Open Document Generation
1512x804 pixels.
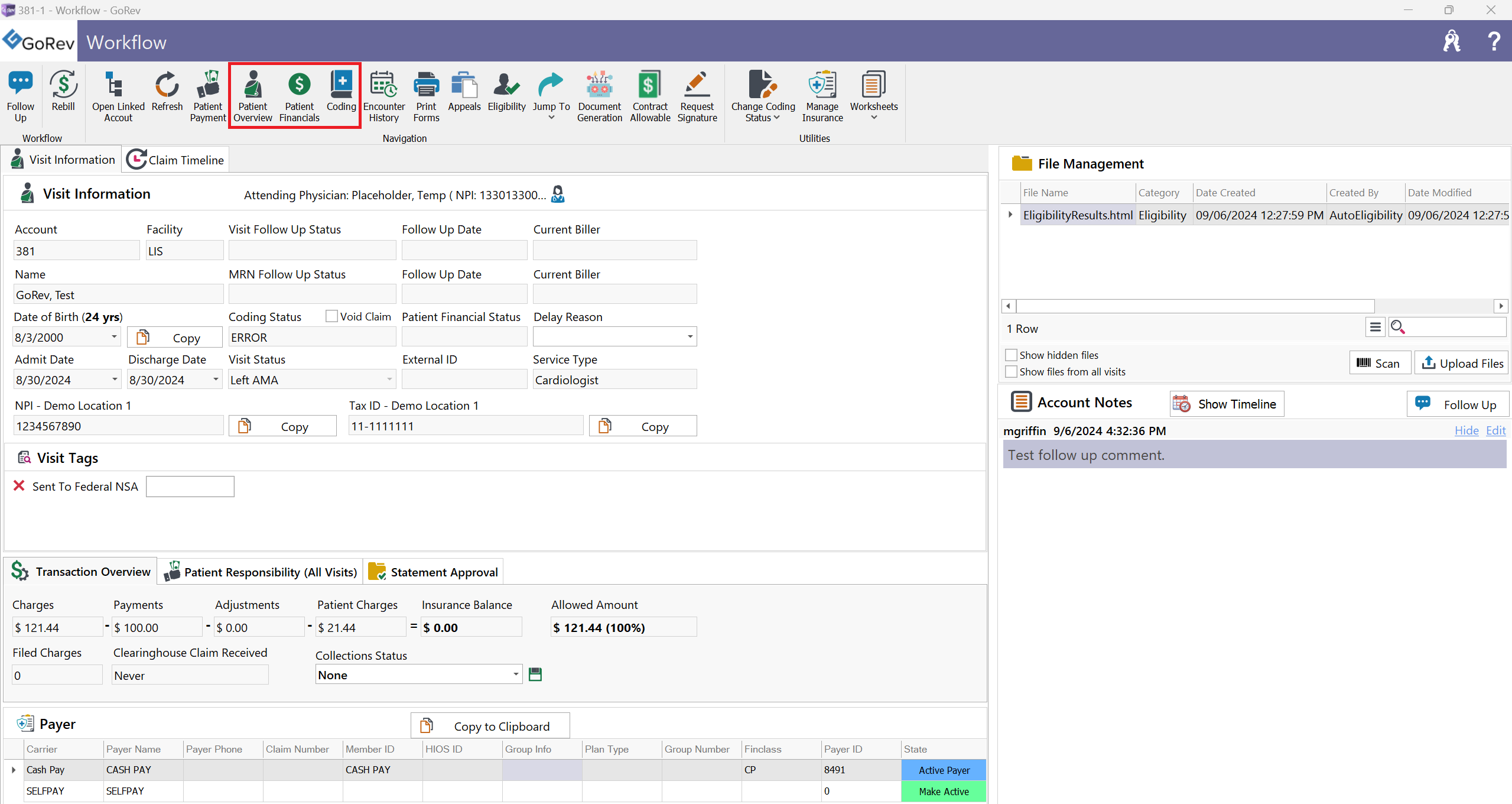click(600, 96)
